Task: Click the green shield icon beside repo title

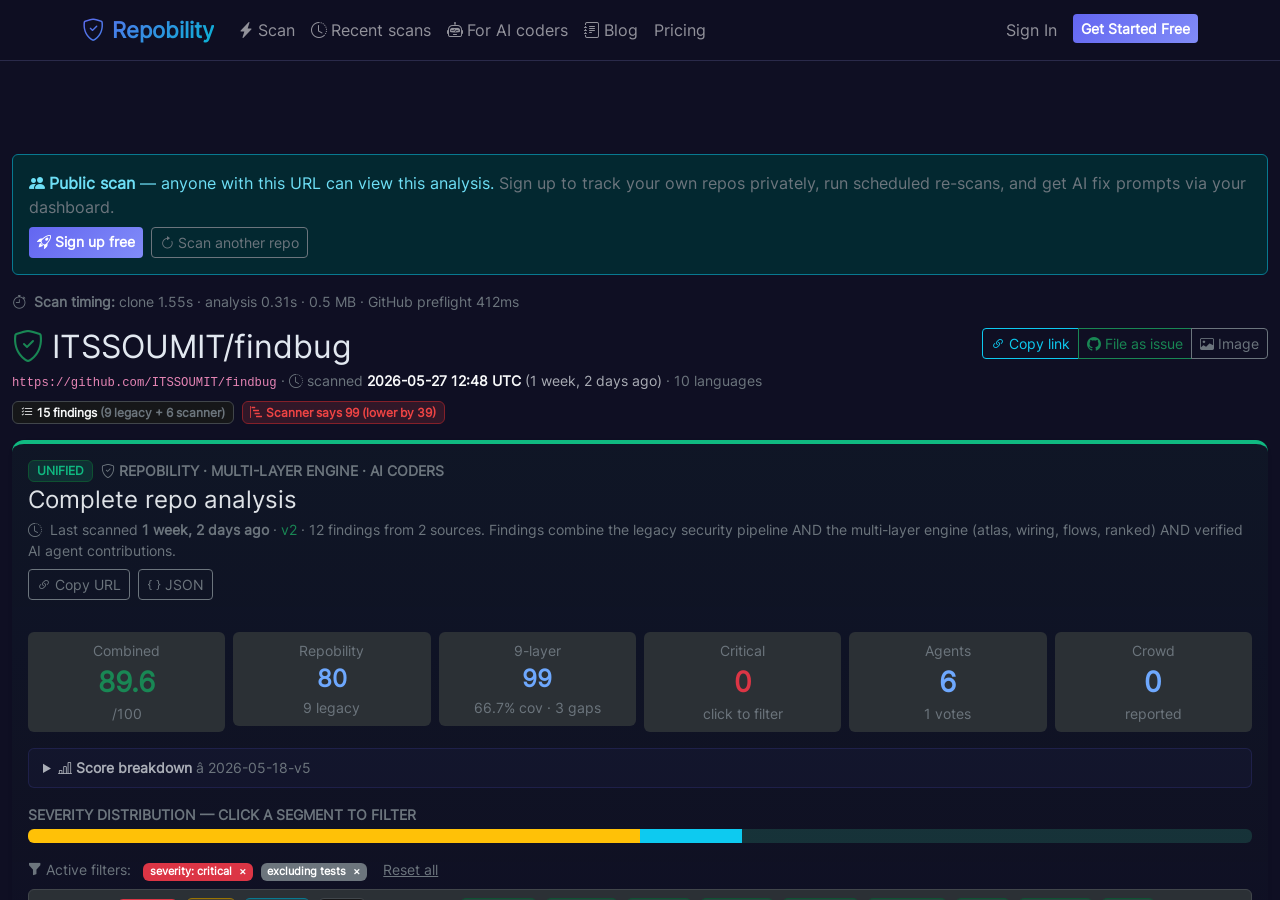Action: coord(28,346)
